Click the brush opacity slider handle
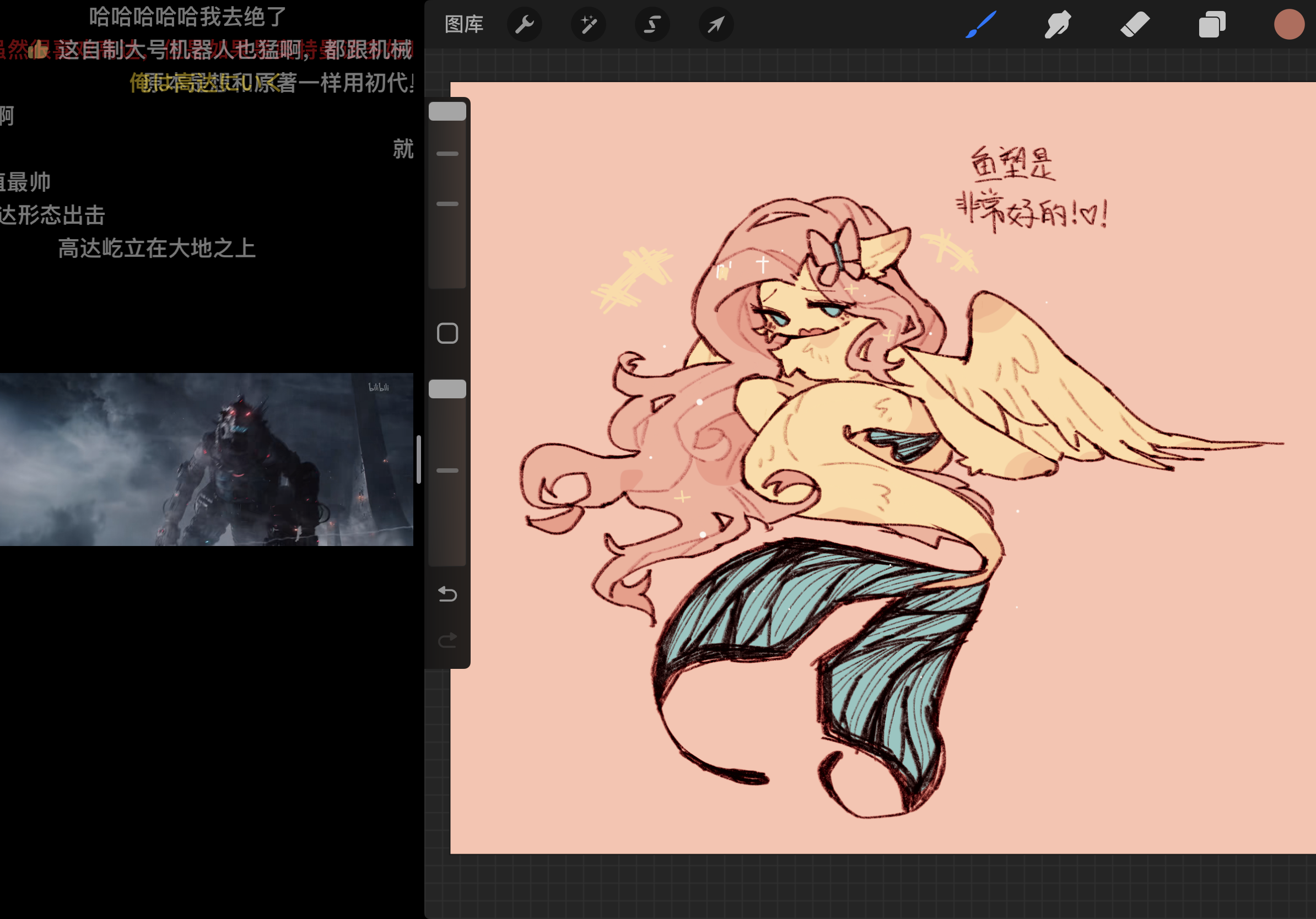Image resolution: width=1316 pixels, height=919 pixels. click(447, 389)
